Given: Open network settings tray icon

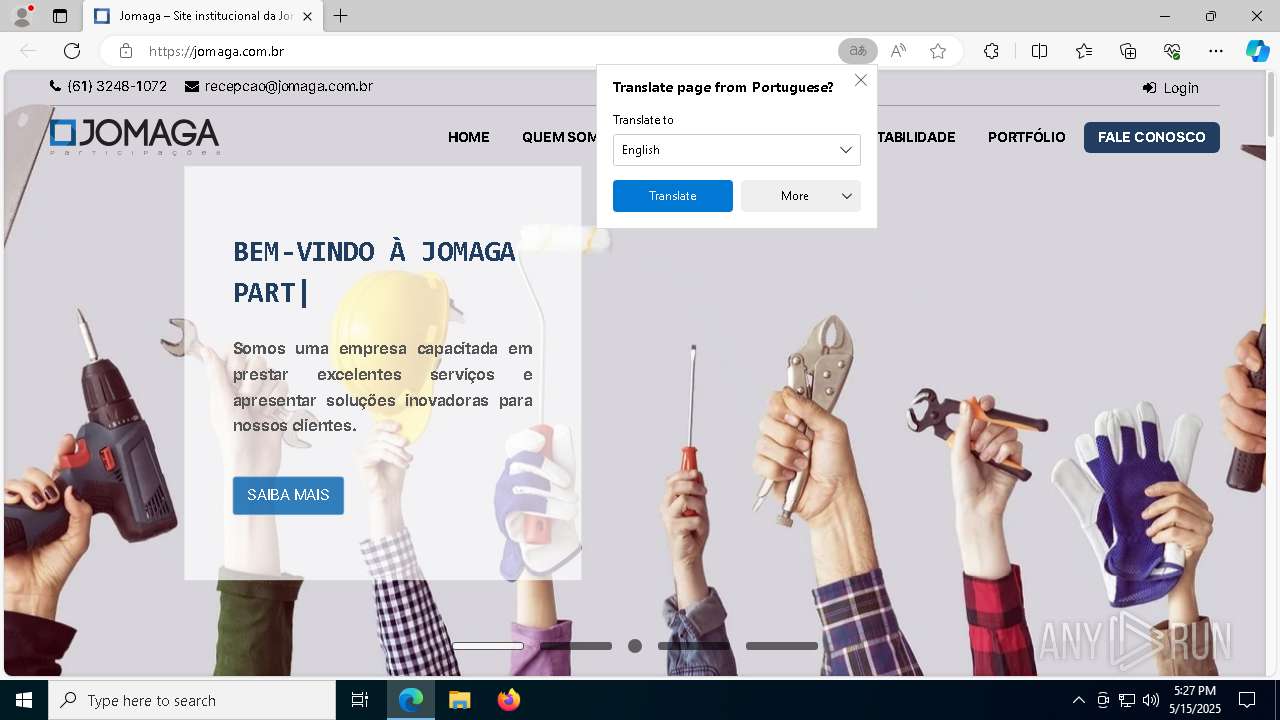Looking at the screenshot, I should click(1126, 700).
